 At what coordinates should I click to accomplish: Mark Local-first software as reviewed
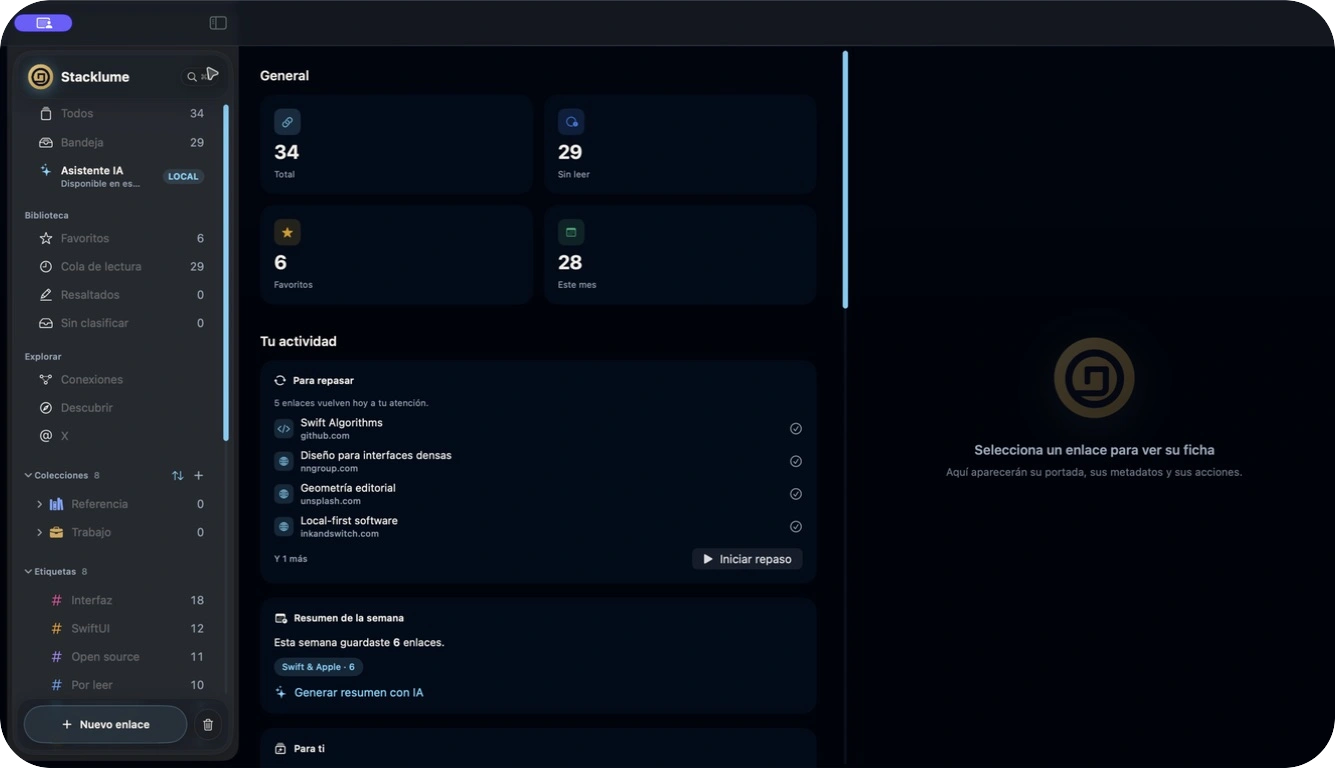(796, 526)
